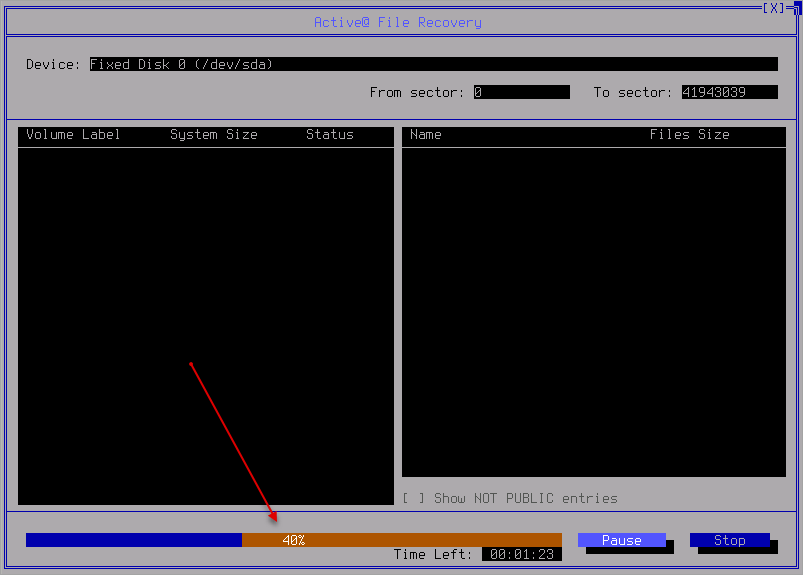Click the Volume Label column header
The image size is (803, 575).
click(73, 135)
